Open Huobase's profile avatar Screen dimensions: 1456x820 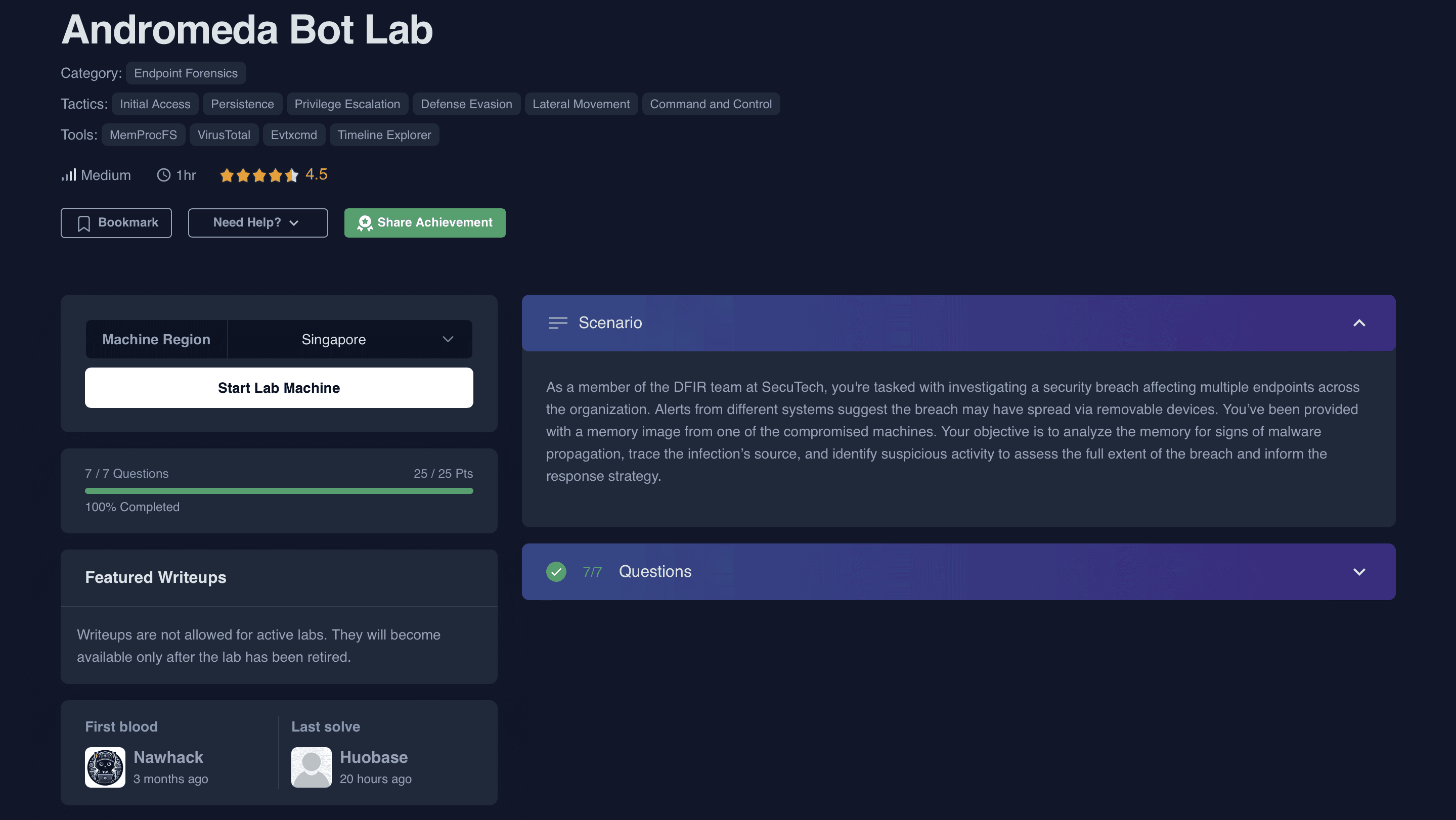click(312, 767)
